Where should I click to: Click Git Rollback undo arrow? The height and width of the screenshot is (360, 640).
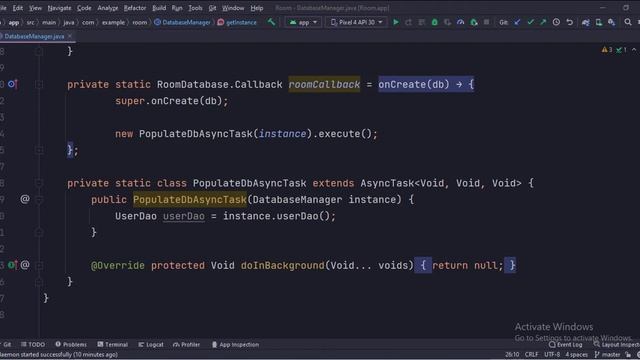point(570,22)
